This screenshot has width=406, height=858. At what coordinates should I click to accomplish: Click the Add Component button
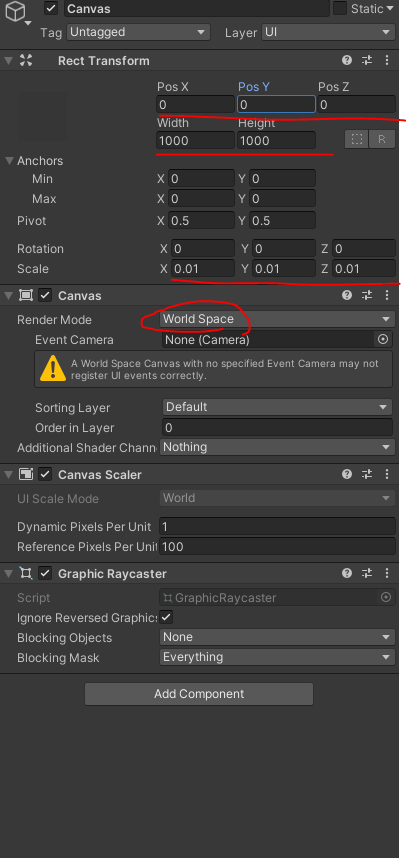[199, 694]
